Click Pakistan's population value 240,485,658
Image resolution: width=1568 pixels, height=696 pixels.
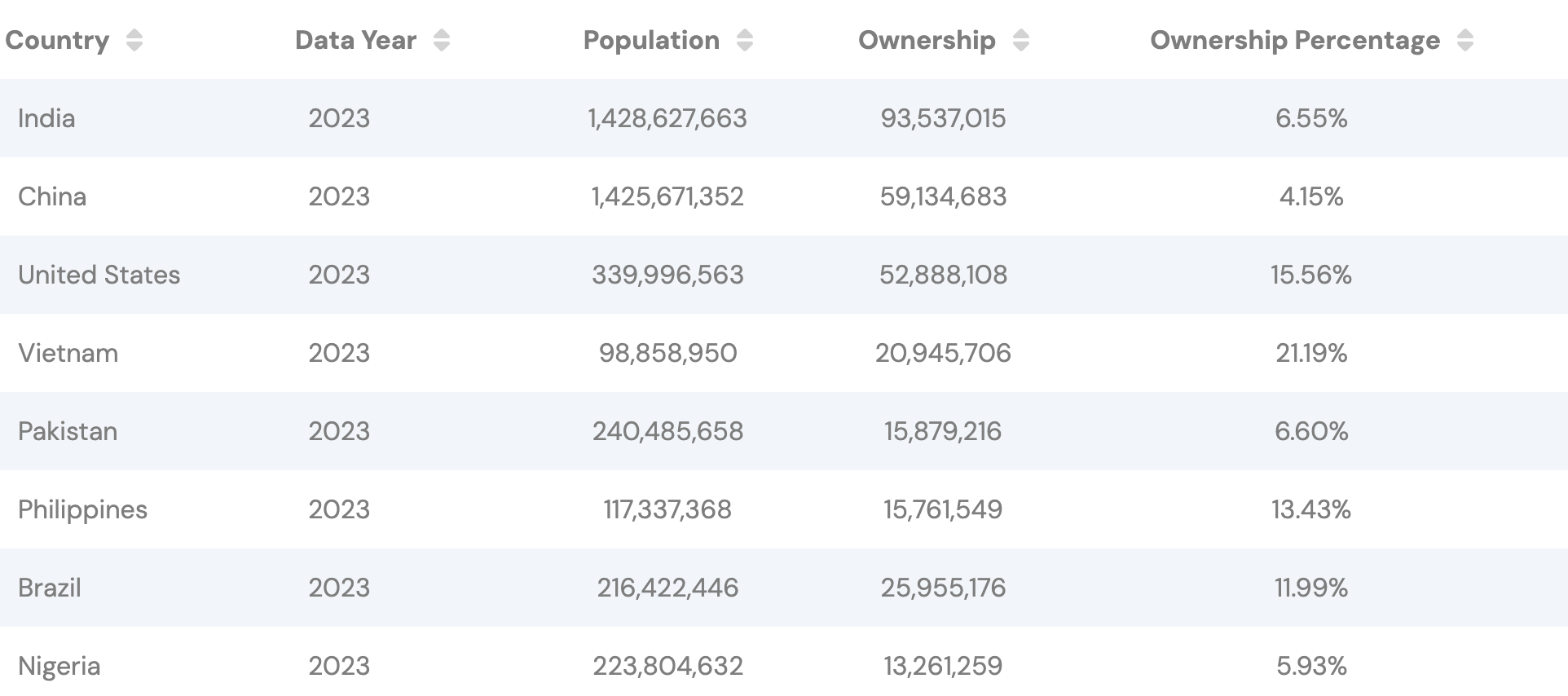pos(667,432)
